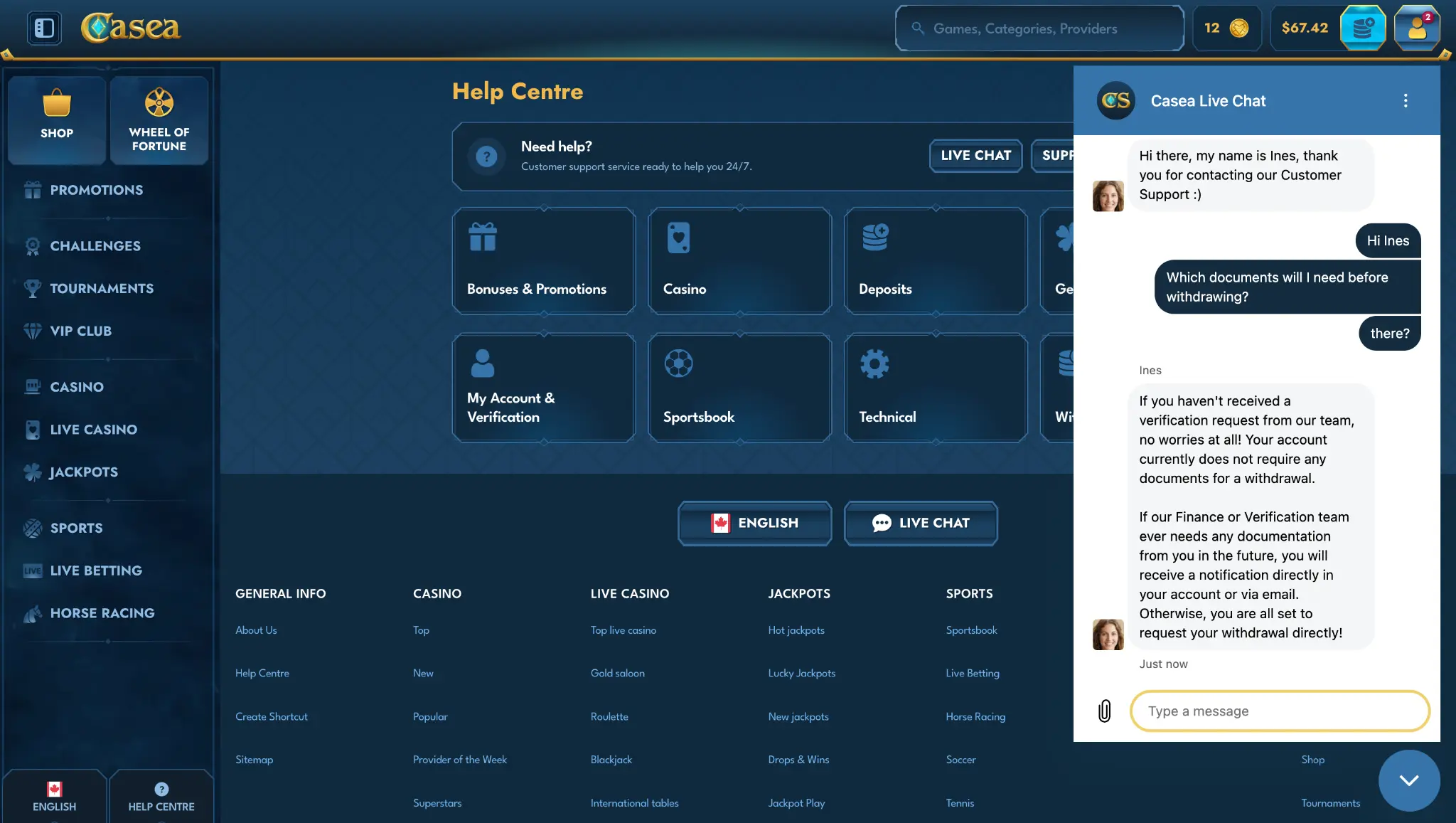Image resolution: width=1456 pixels, height=823 pixels.
Task: Minimize chat with the round chevron button
Action: pos(1409,780)
